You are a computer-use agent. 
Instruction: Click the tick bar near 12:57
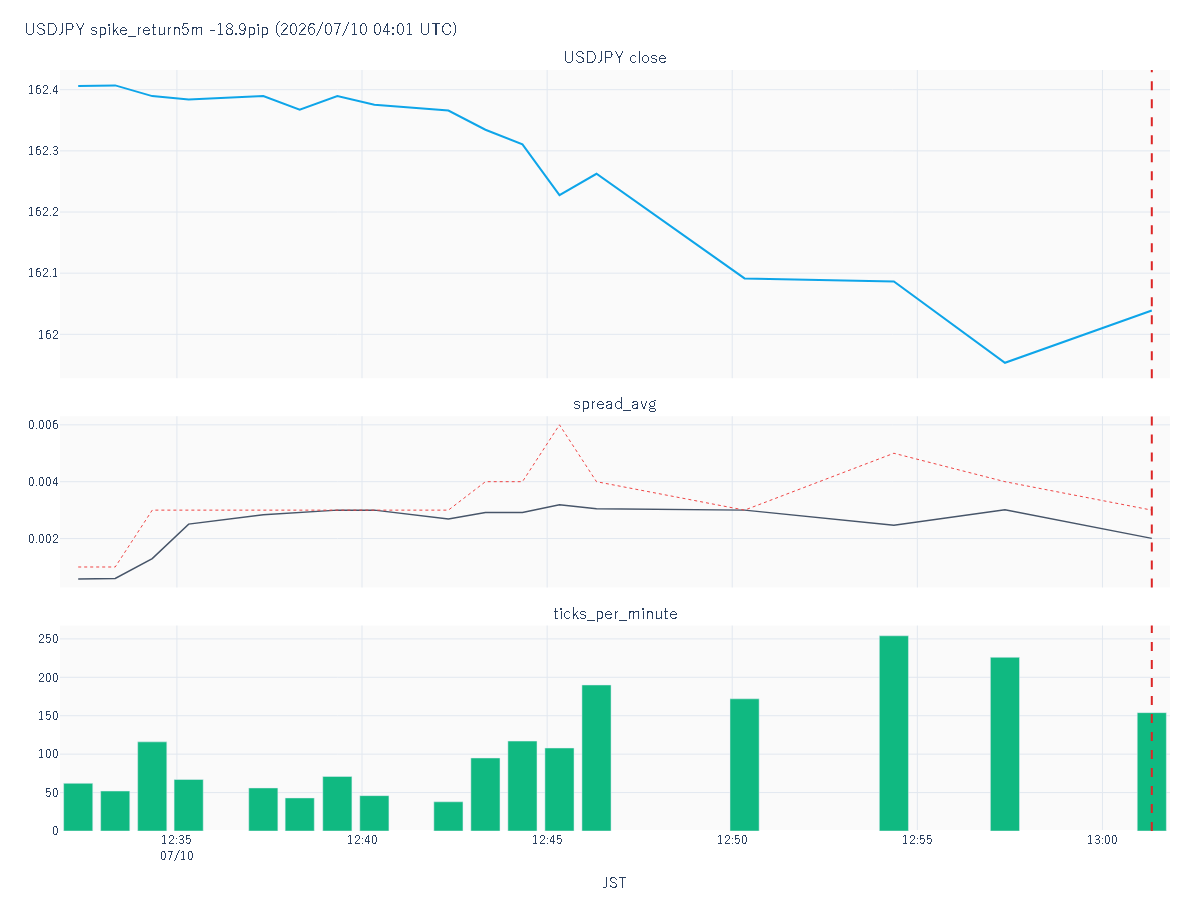coord(1005,744)
